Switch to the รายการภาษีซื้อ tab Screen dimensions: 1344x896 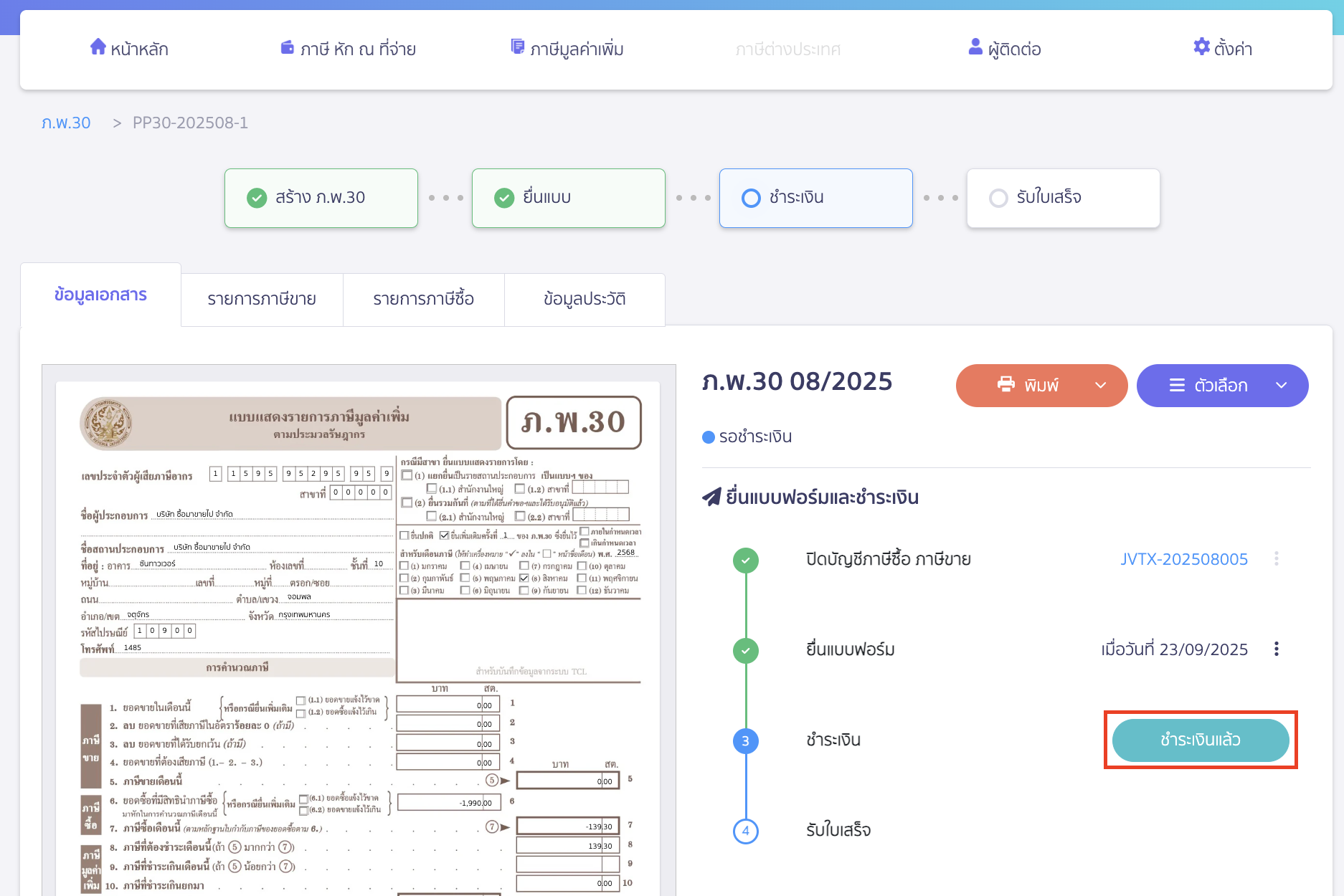tap(423, 300)
